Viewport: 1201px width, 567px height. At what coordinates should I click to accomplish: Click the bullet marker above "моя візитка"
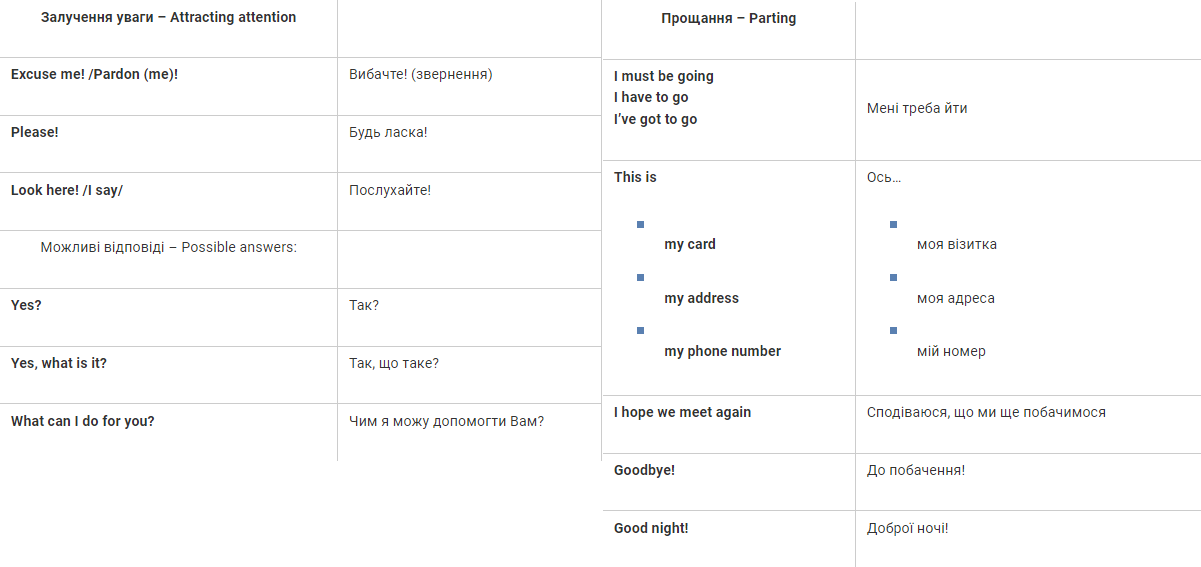tap(893, 225)
